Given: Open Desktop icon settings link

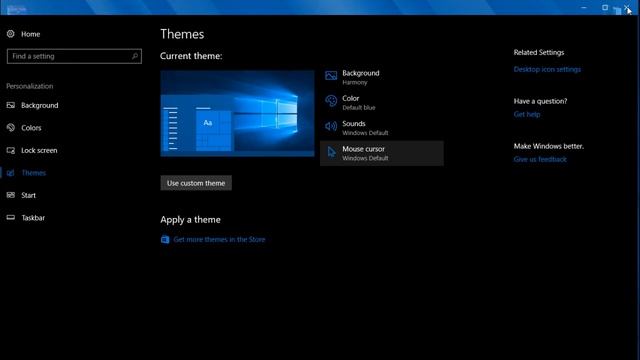Looking at the screenshot, I should (547, 69).
